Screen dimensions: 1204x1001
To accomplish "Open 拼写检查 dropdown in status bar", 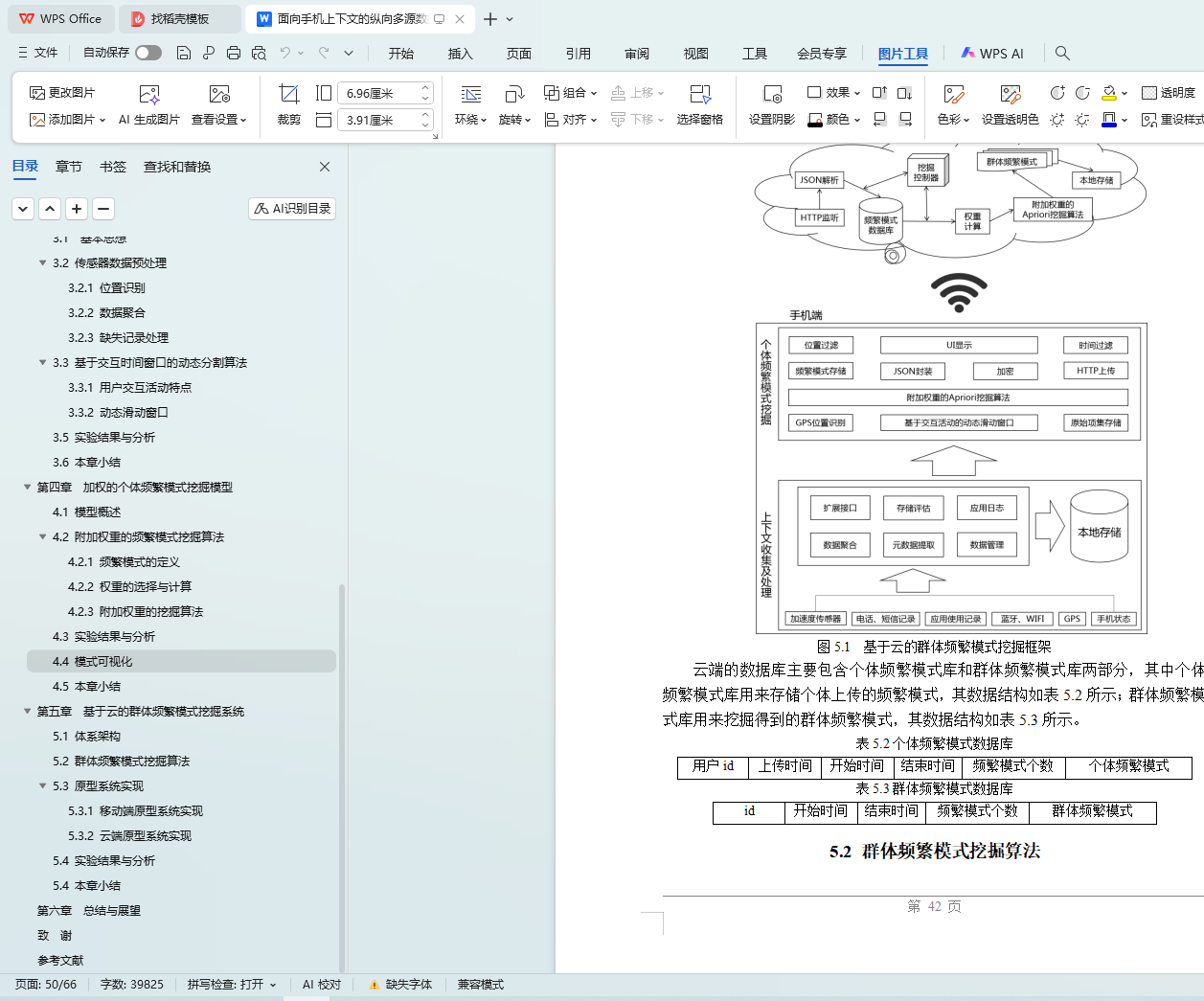I will (x=232, y=985).
